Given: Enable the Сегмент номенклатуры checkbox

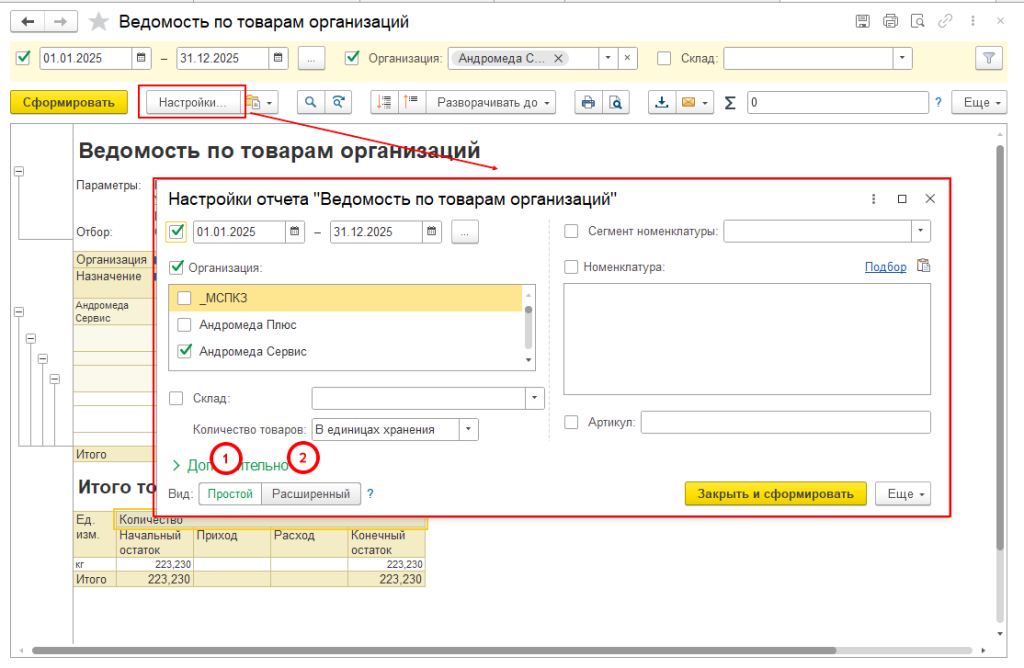Looking at the screenshot, I should (572, 232).
